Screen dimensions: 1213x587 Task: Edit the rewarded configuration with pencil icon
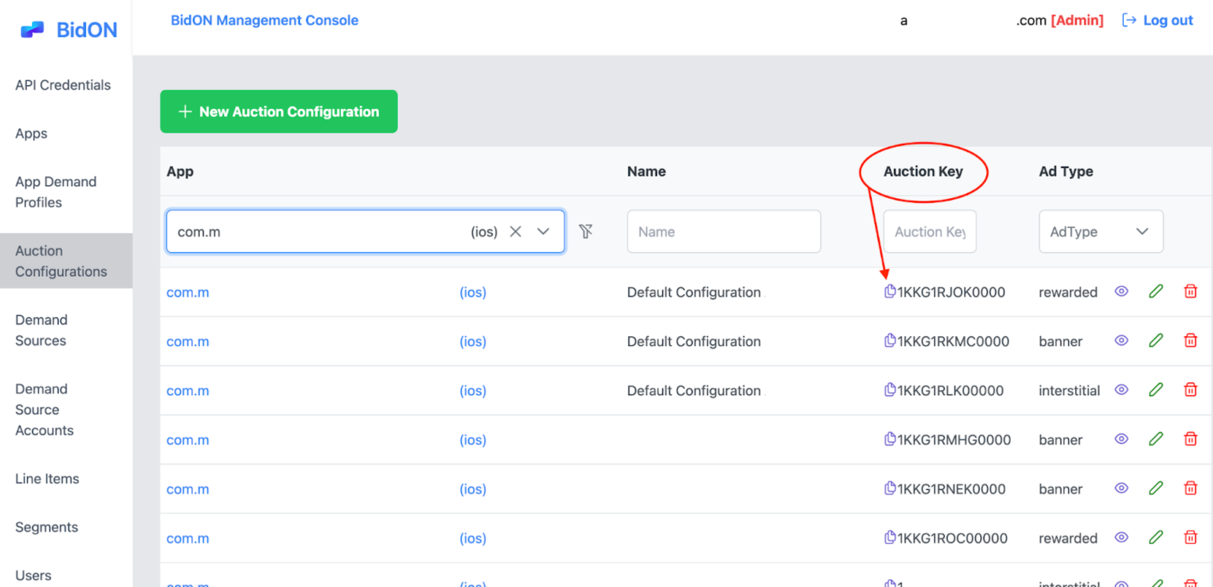coord(1155,291)
